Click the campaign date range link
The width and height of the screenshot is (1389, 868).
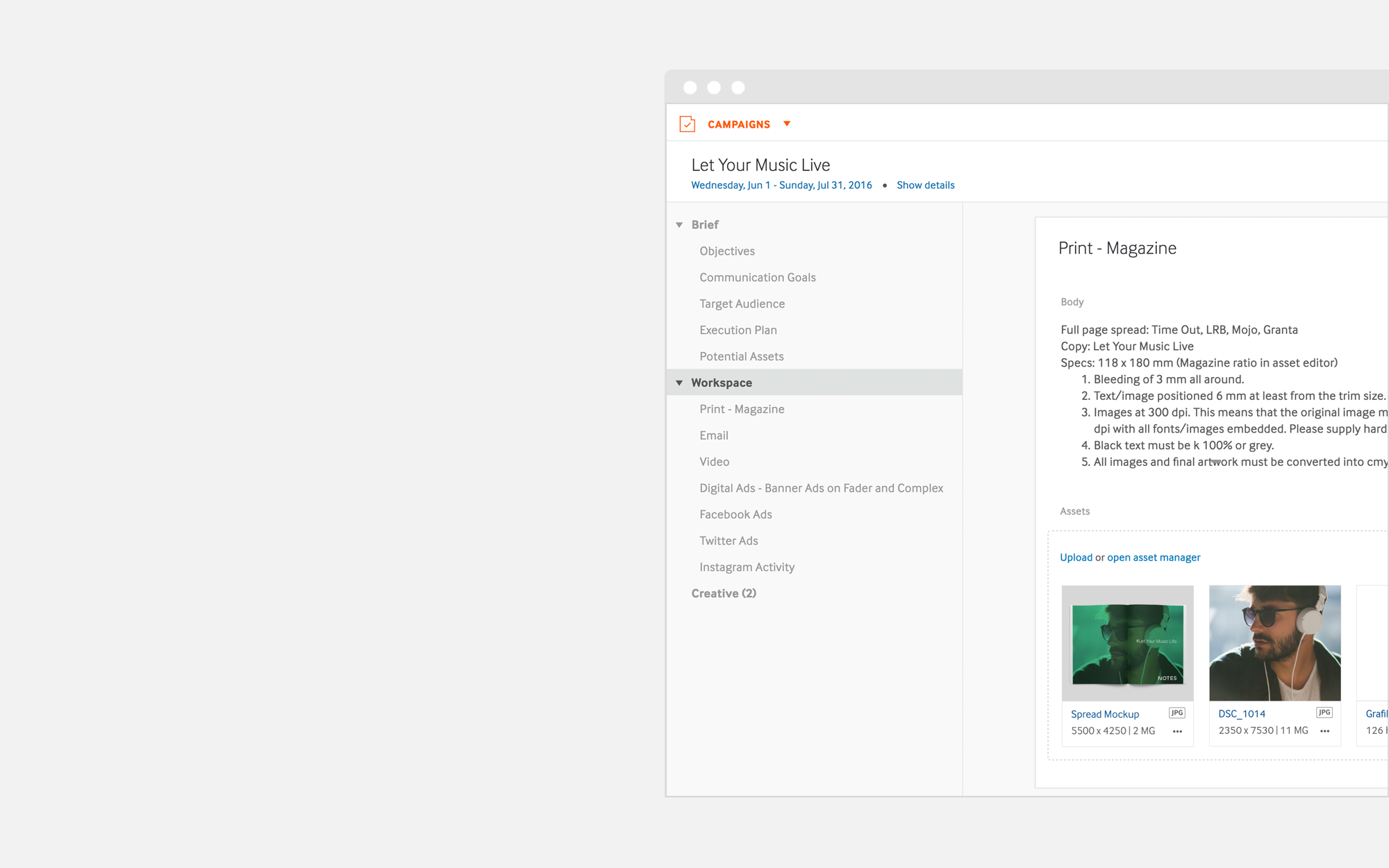(781, 185)
